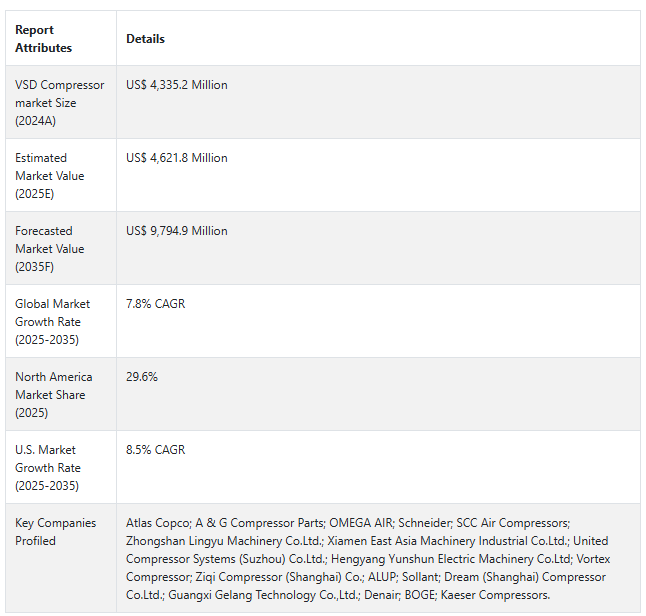
Task: Click the US$ 9,794.9 Million value
Action: coord(177,231)
